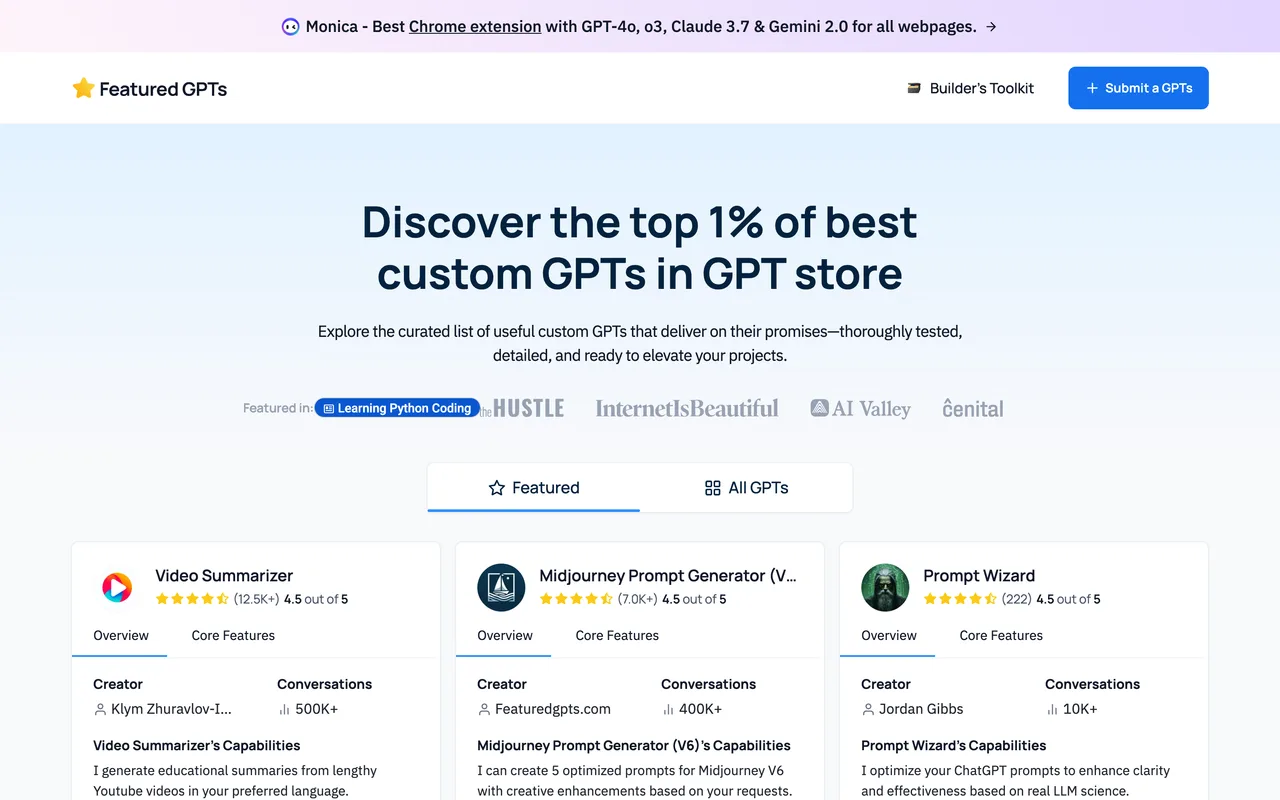
Task: Switch to the Featured tab
Action: (x=534, y=488)
